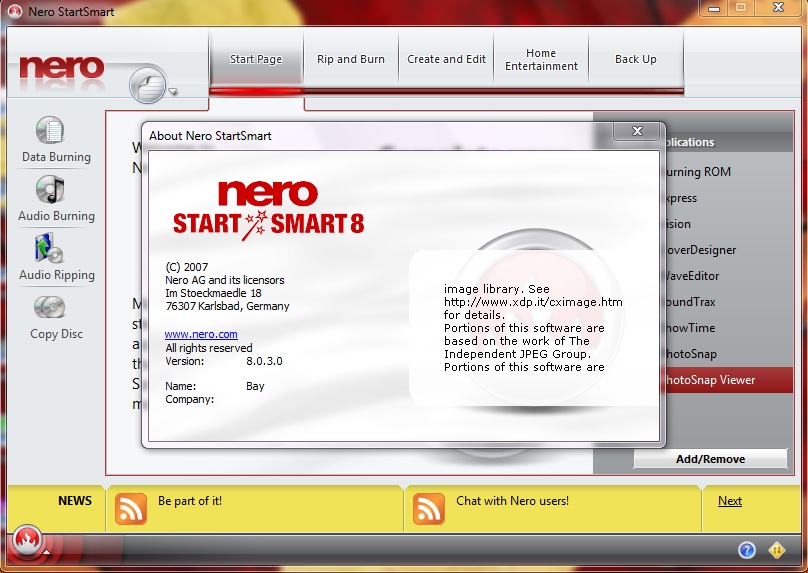Go to the Next news item
The width and height of the screenshot is (808, 573).
[x=730, y=501]
